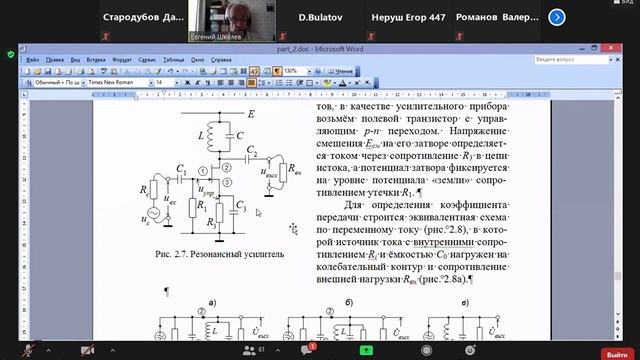Screen dimensions: 640x360
Task: Open the Окно menu
Action: point(197,60)
